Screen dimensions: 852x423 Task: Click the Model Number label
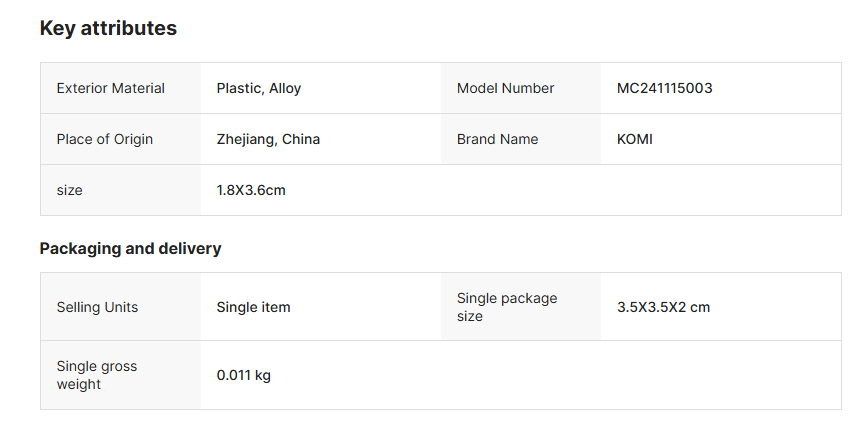pos(505,88)
